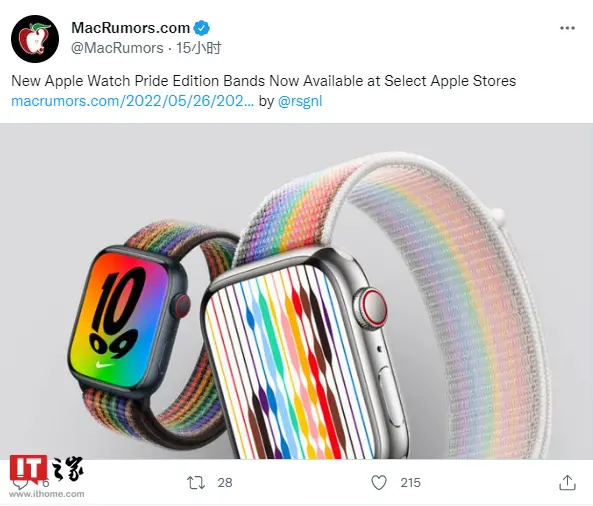593x506 pixels.
Task: Open the Apple Watch Pride bands image
Action: (x=296, y=291)
